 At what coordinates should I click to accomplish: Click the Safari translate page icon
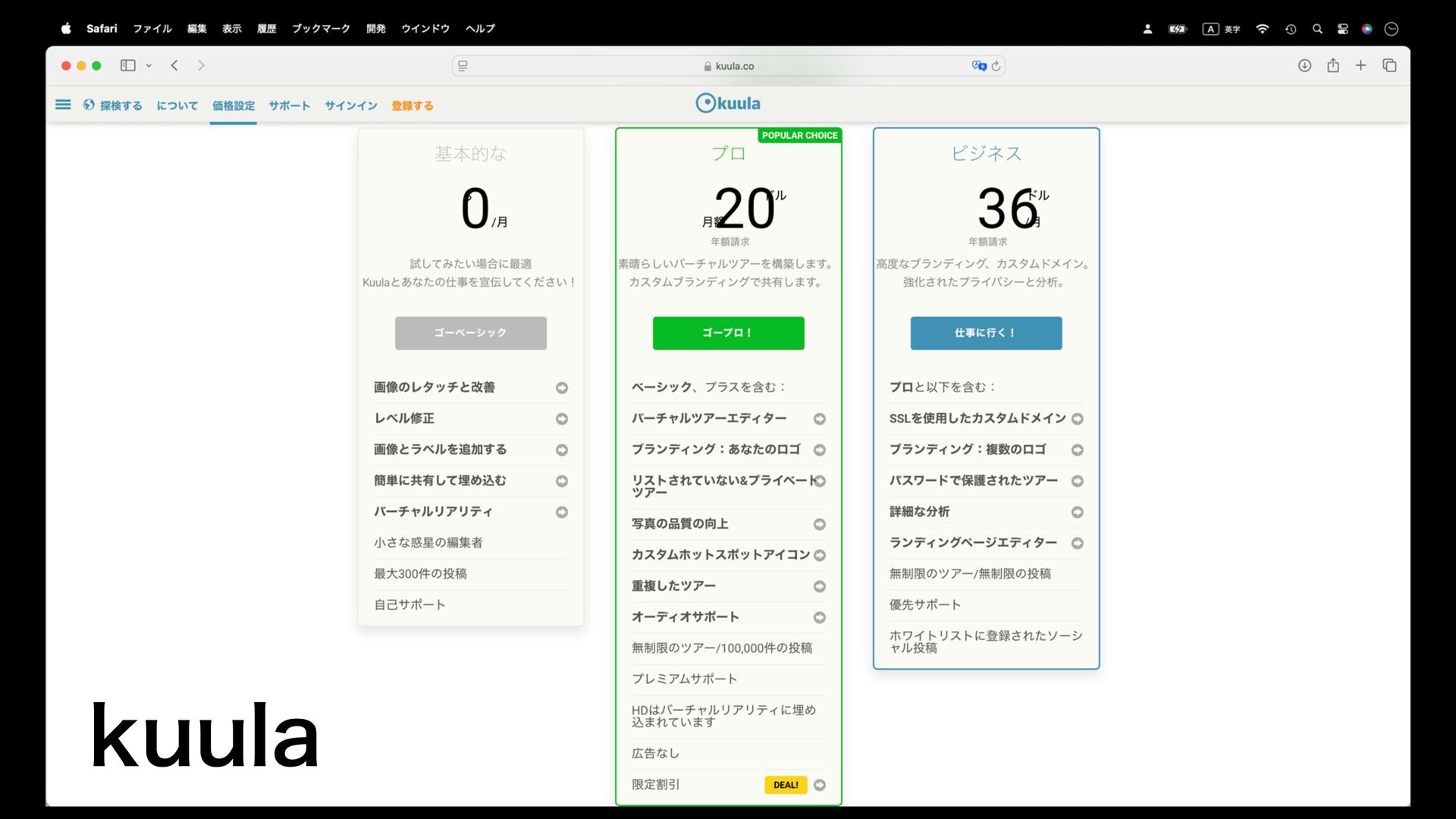[x=978, y=66]
